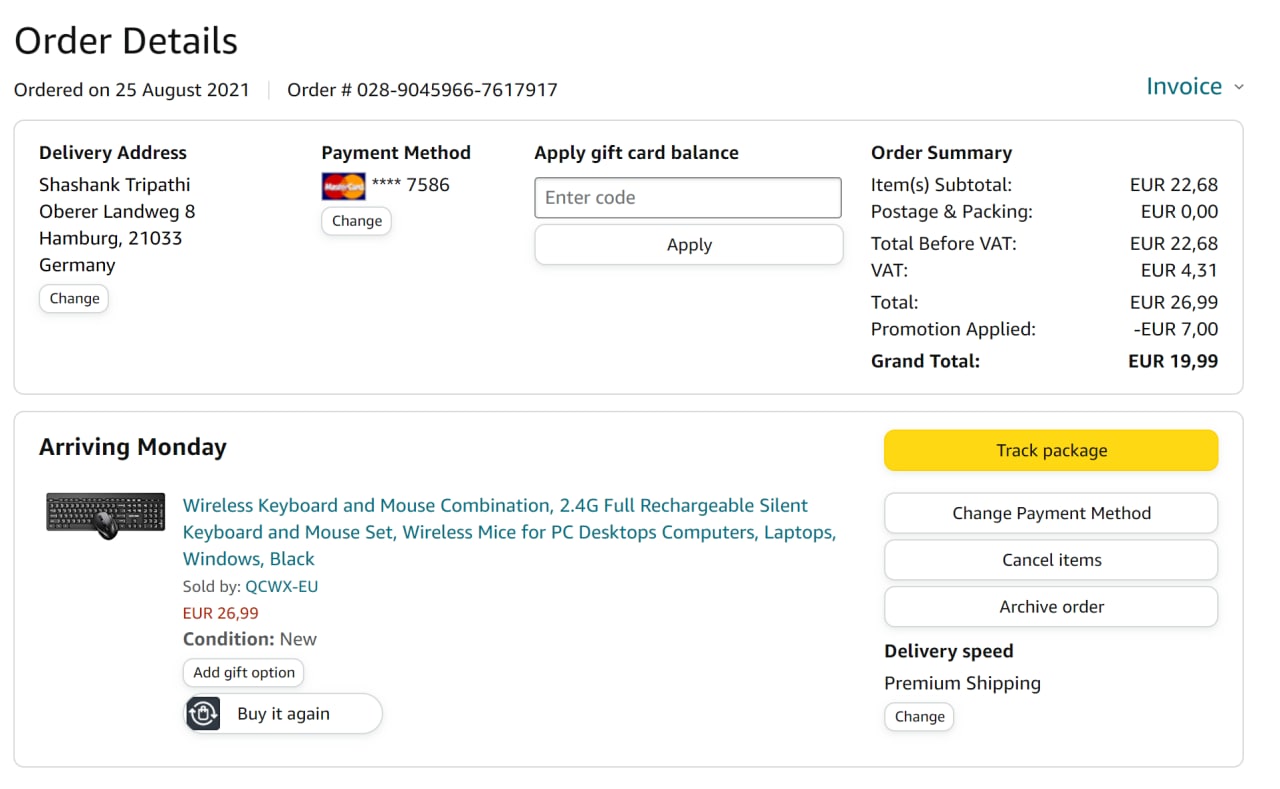Screen dimensions: 1280x789
Task: Open Change Payment Method
Action: point(1051,514)
